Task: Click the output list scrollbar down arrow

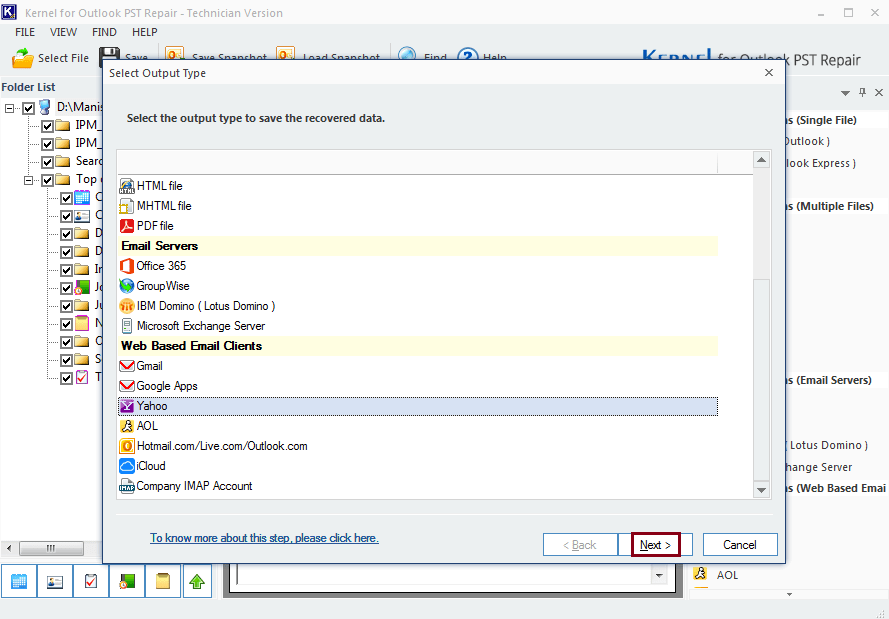Action: pyautogui.click(x=761, y=490)
